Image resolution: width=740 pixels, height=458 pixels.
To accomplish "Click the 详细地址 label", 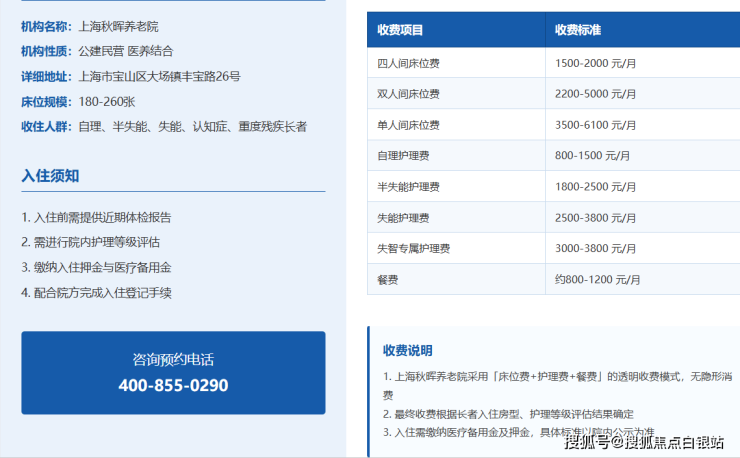I will (x=44, y=76).
